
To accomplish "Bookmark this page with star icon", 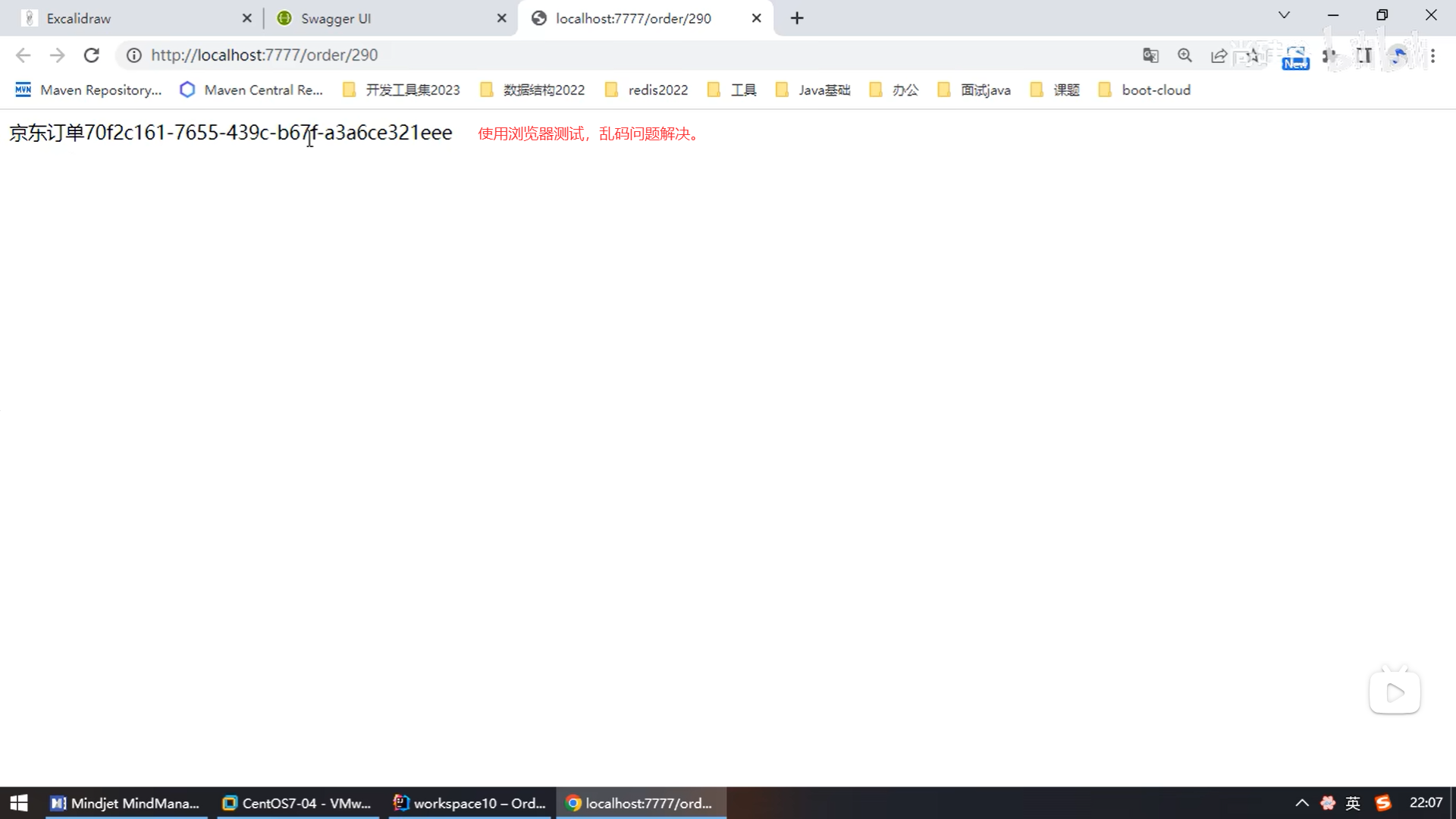I will coord(1253,55).
